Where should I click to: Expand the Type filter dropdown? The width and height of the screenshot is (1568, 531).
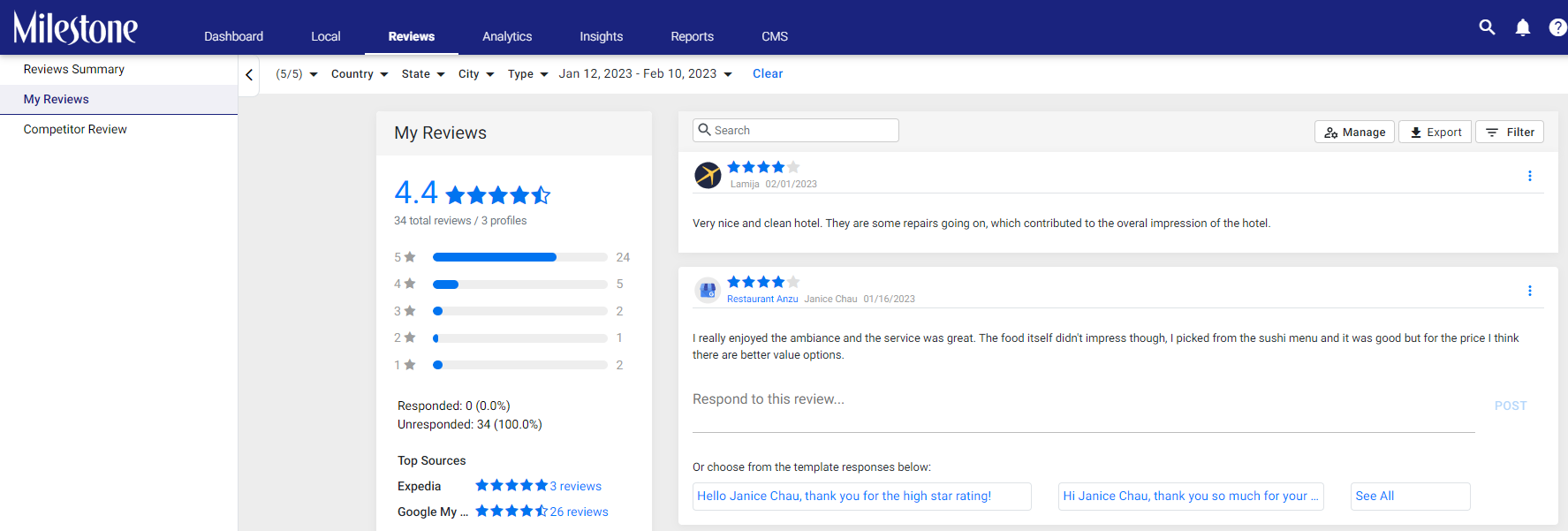[528, 74]
